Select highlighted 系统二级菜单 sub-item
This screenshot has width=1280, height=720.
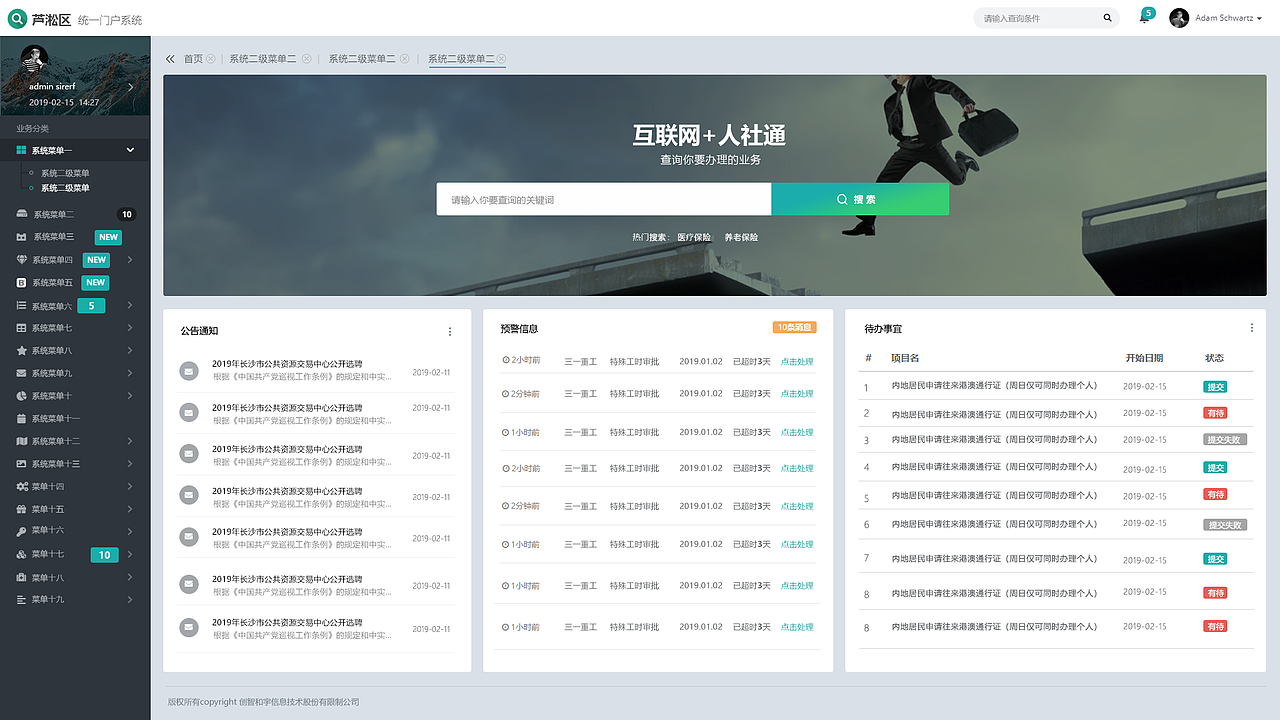(x=65, y=188)
